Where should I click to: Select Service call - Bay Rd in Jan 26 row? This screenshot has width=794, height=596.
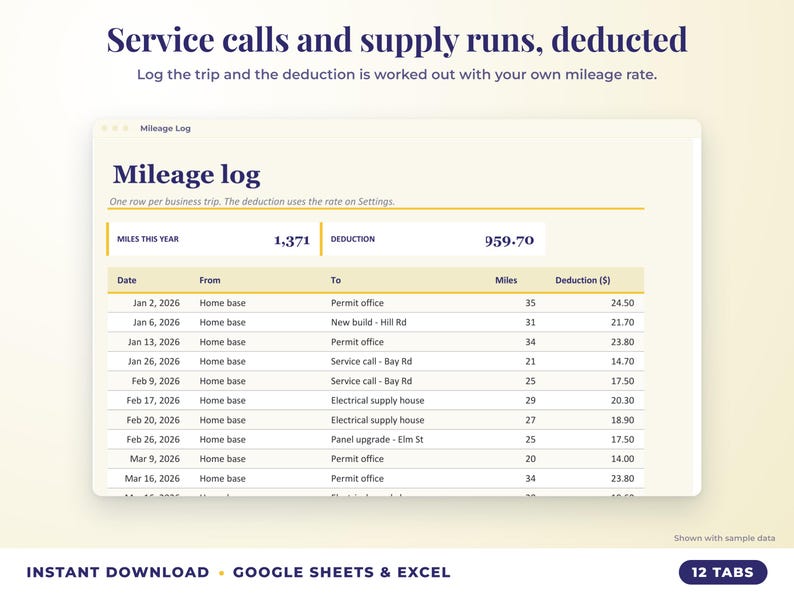click(x=371, y=362)
